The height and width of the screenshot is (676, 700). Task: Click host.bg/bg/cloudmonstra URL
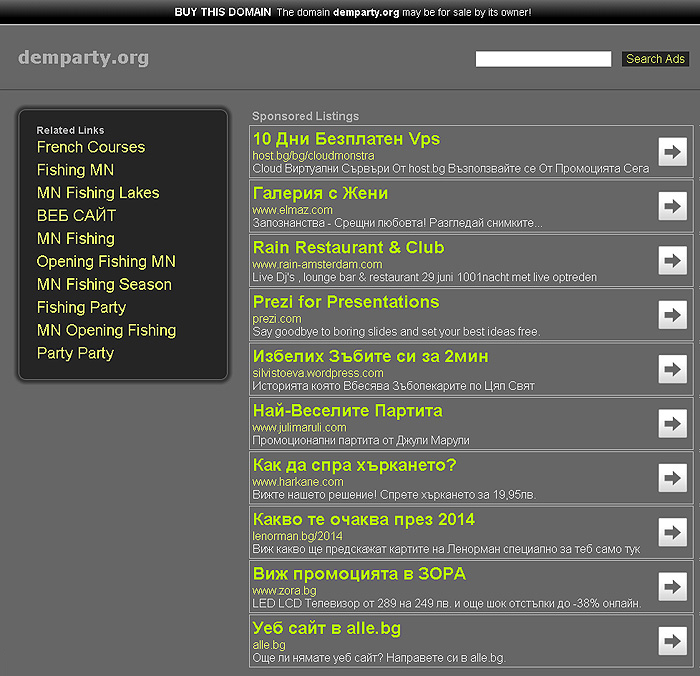pyautogui.click(x=313, y=156)
